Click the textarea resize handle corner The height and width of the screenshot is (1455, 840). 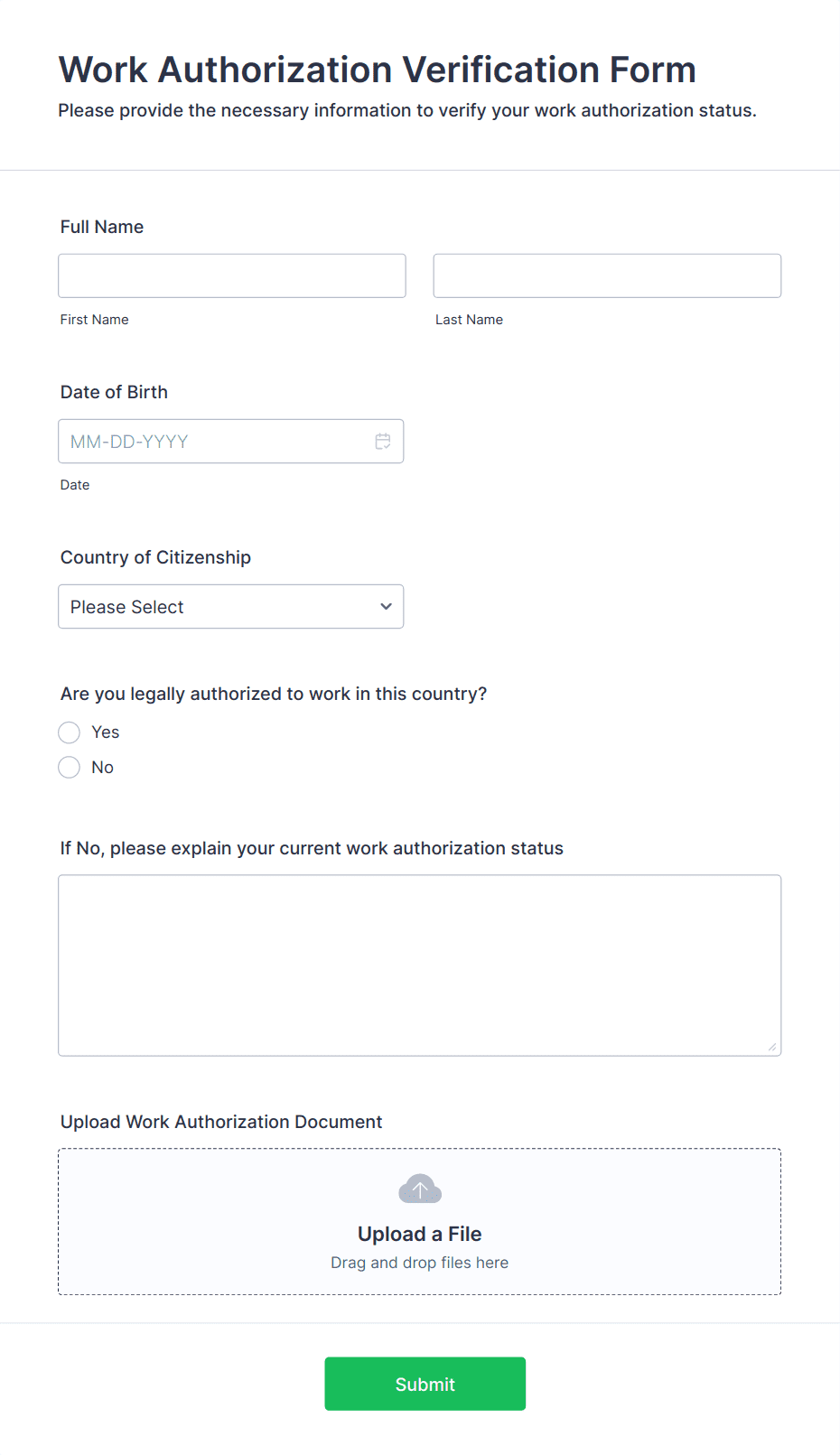(771, 1047)
